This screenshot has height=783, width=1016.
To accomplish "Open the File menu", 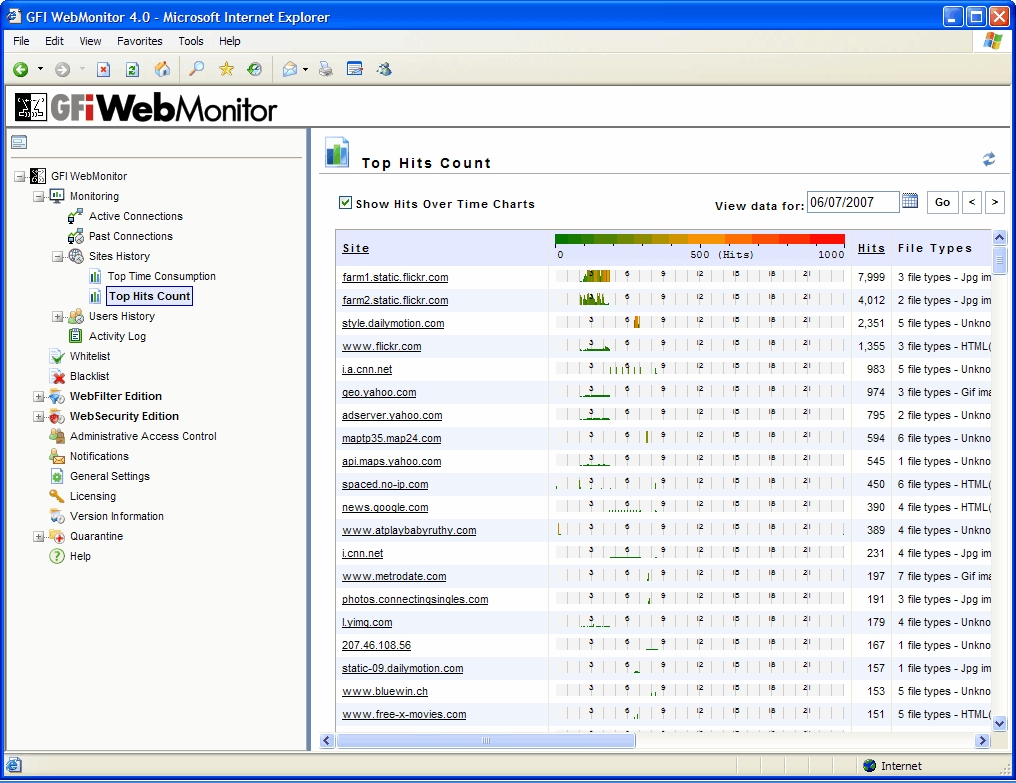I will point(21,41).
